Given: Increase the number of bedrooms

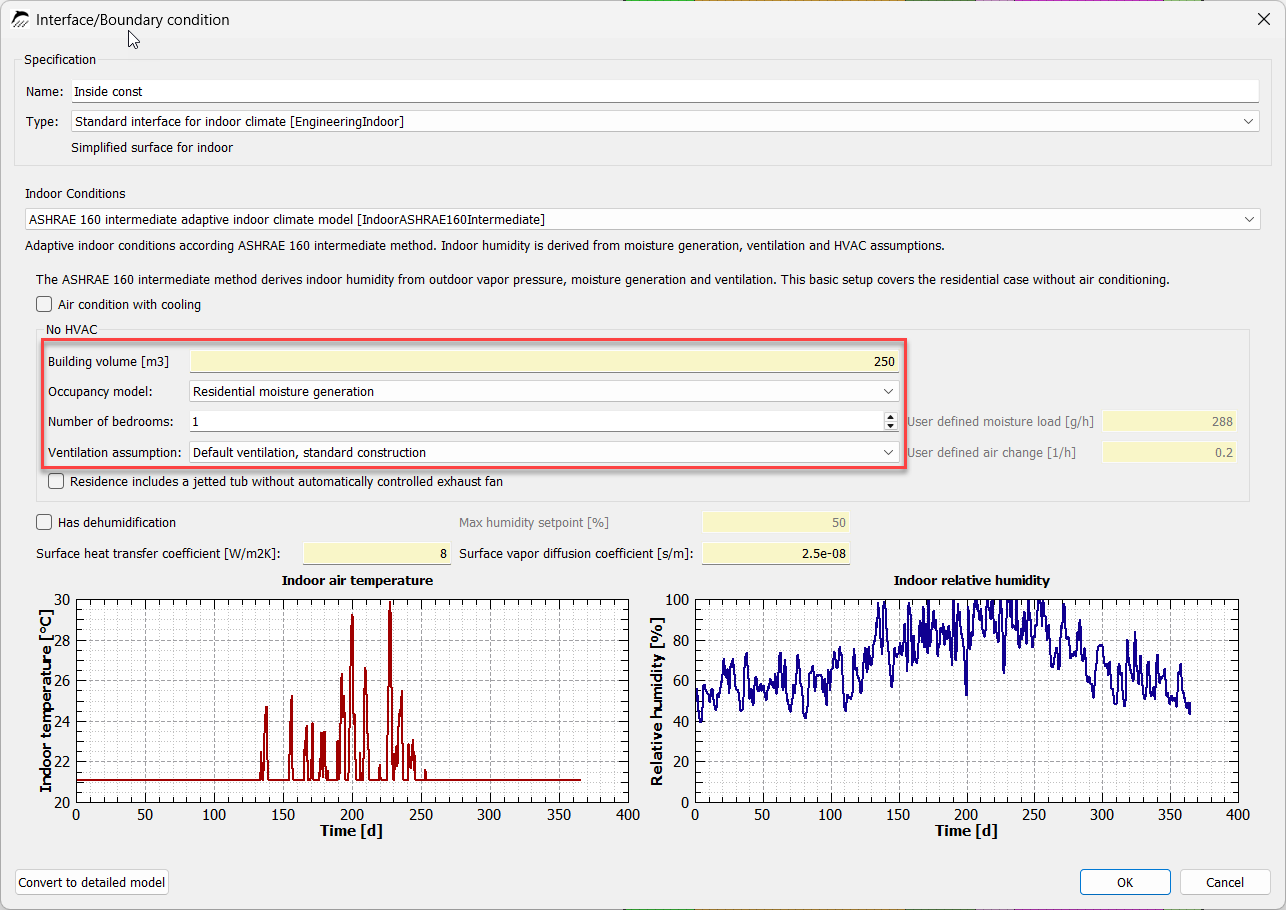Looking at the screenshot, I should pyautogui.click(x=891, y=417).
